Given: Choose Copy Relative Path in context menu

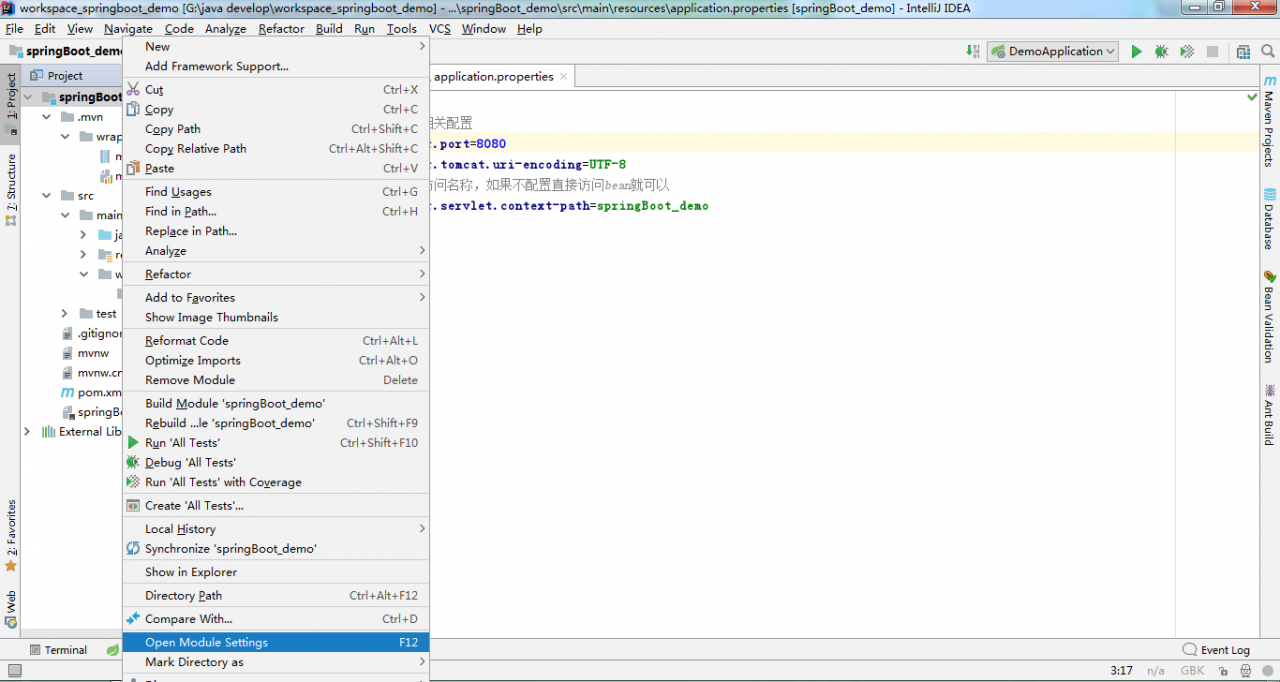Looking at the screenshot, I should (276, 148).
